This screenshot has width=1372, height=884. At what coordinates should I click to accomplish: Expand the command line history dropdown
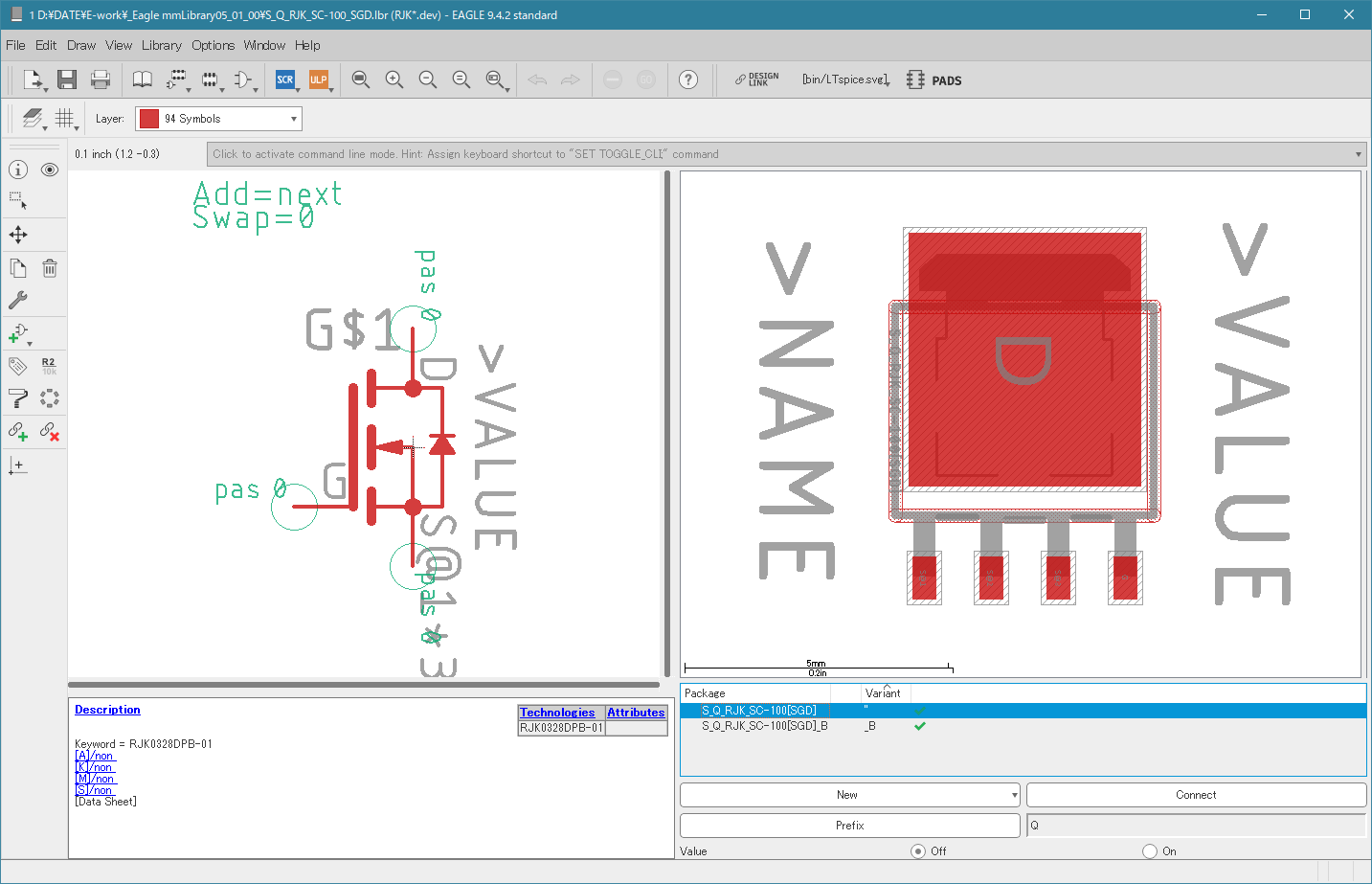1358,154
